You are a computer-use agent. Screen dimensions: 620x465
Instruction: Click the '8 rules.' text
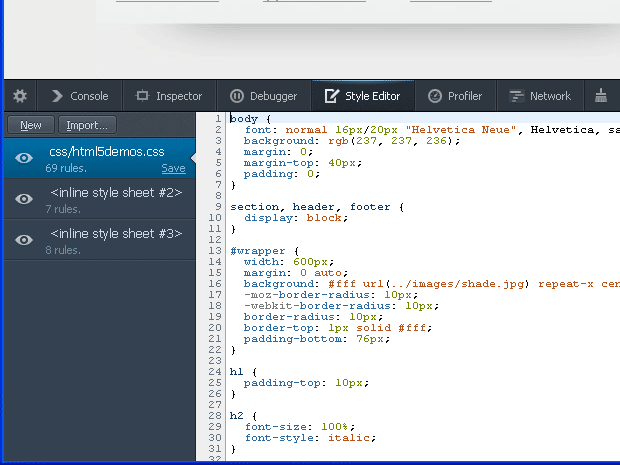tap(63, 250)
